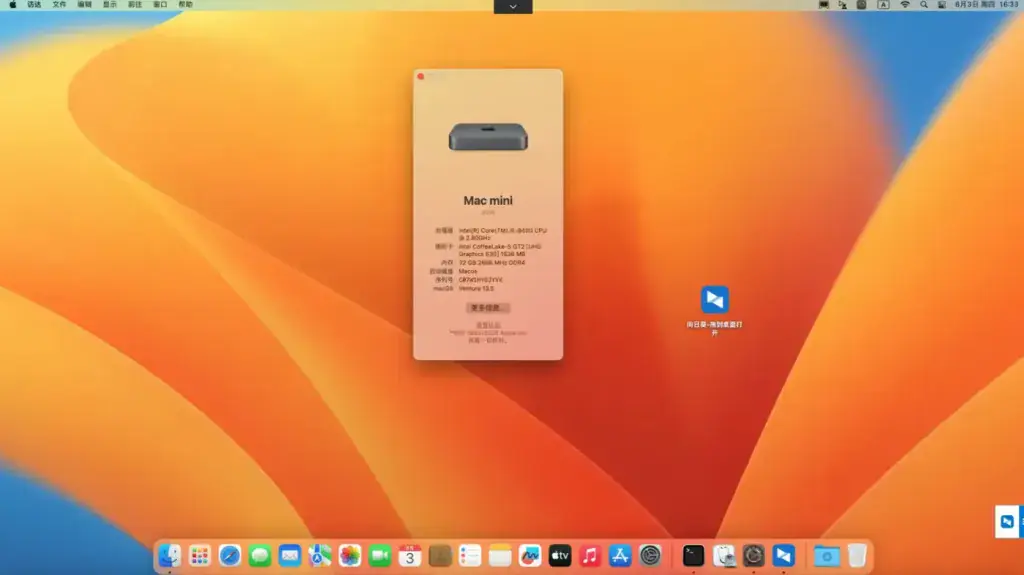
Task: Open Terminal from the Dock
Action: click(694, 555)
